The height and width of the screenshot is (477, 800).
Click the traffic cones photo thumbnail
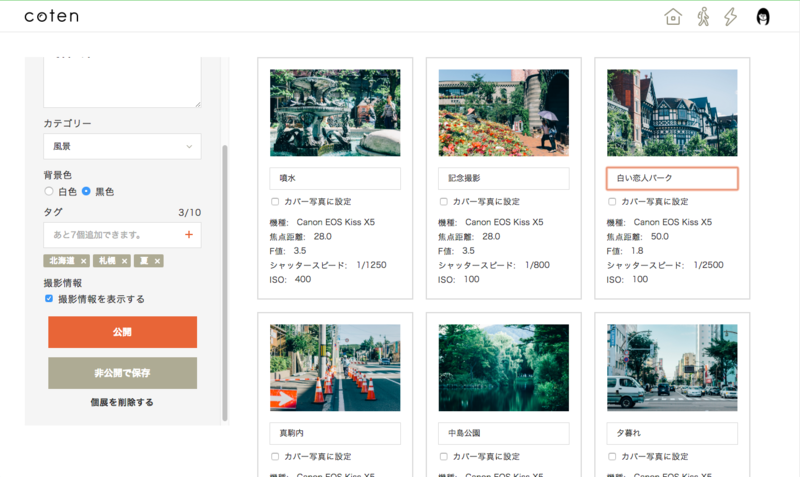(335, 368)
